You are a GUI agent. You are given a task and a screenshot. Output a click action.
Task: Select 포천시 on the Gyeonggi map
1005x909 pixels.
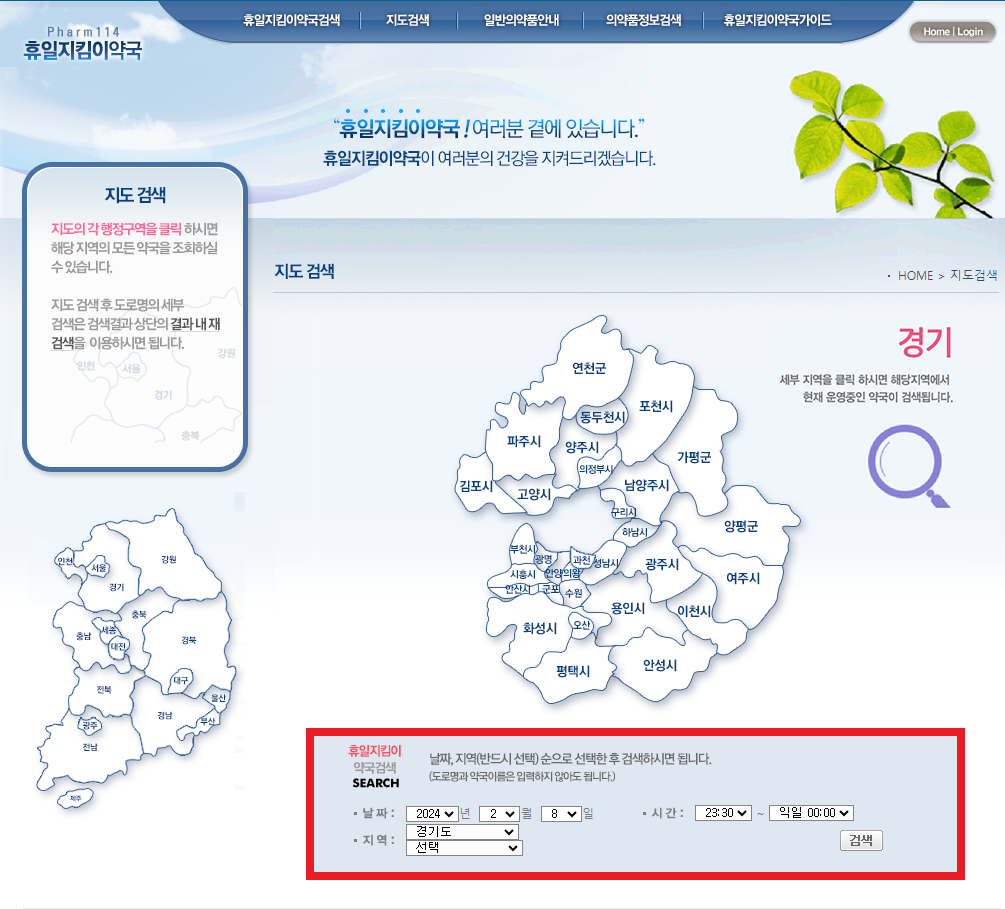pos(656,406)
